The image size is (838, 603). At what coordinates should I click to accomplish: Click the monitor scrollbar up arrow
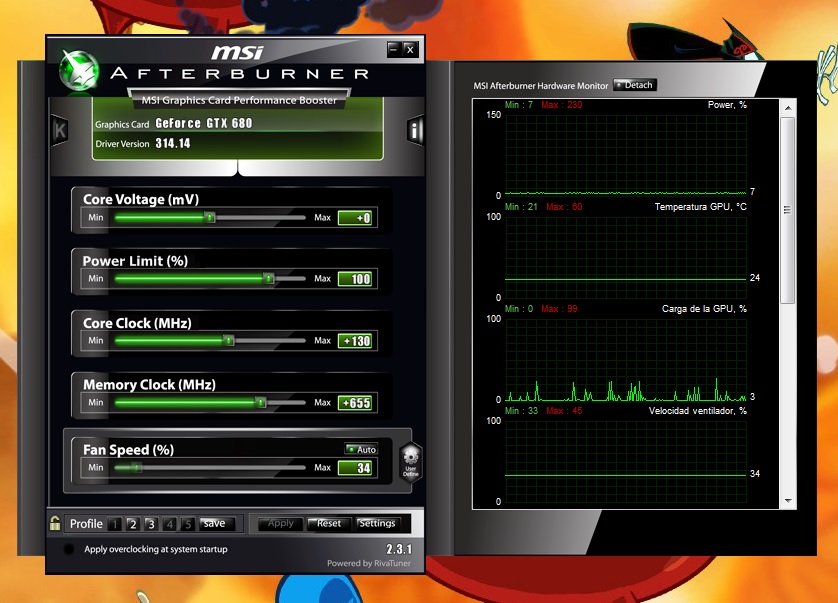coord(788,108)
